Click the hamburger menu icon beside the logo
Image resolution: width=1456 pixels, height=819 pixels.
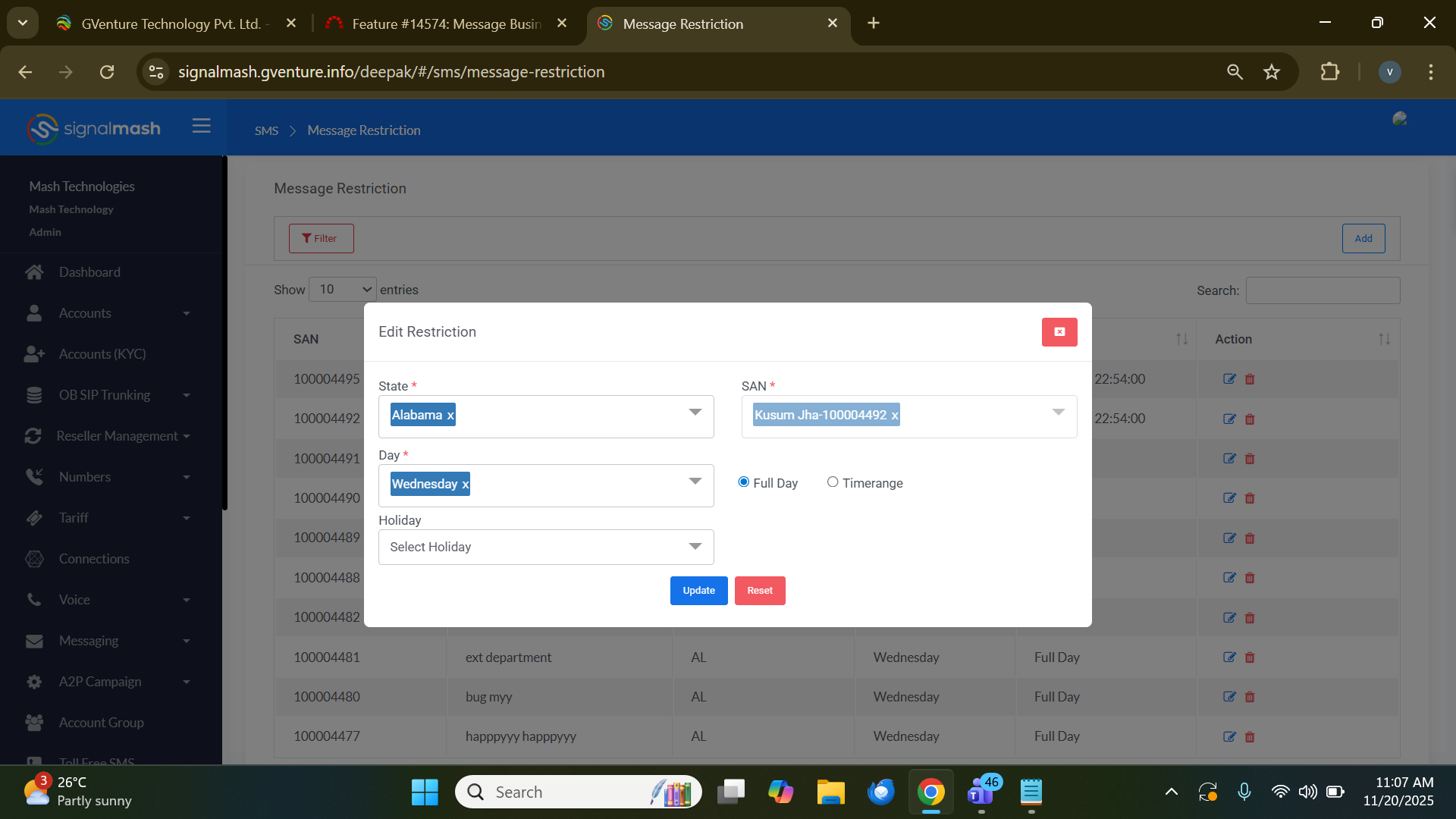(x=201, y=126)
